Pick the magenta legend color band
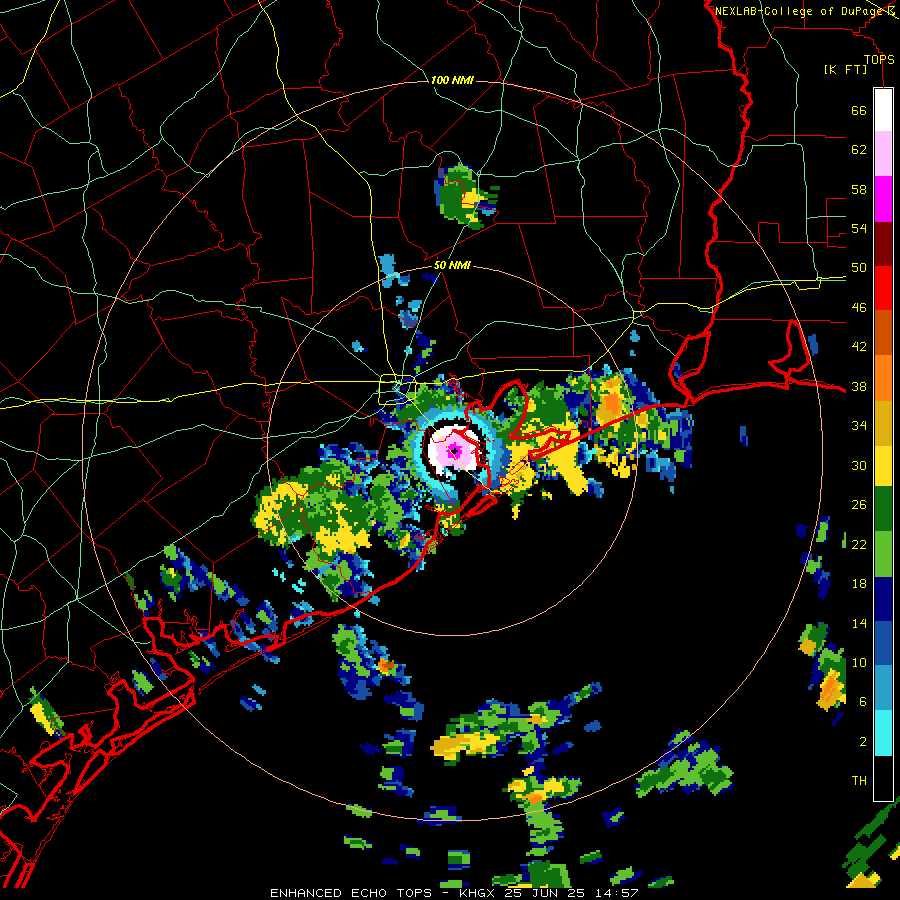900x900 pixels. [883, 199]
